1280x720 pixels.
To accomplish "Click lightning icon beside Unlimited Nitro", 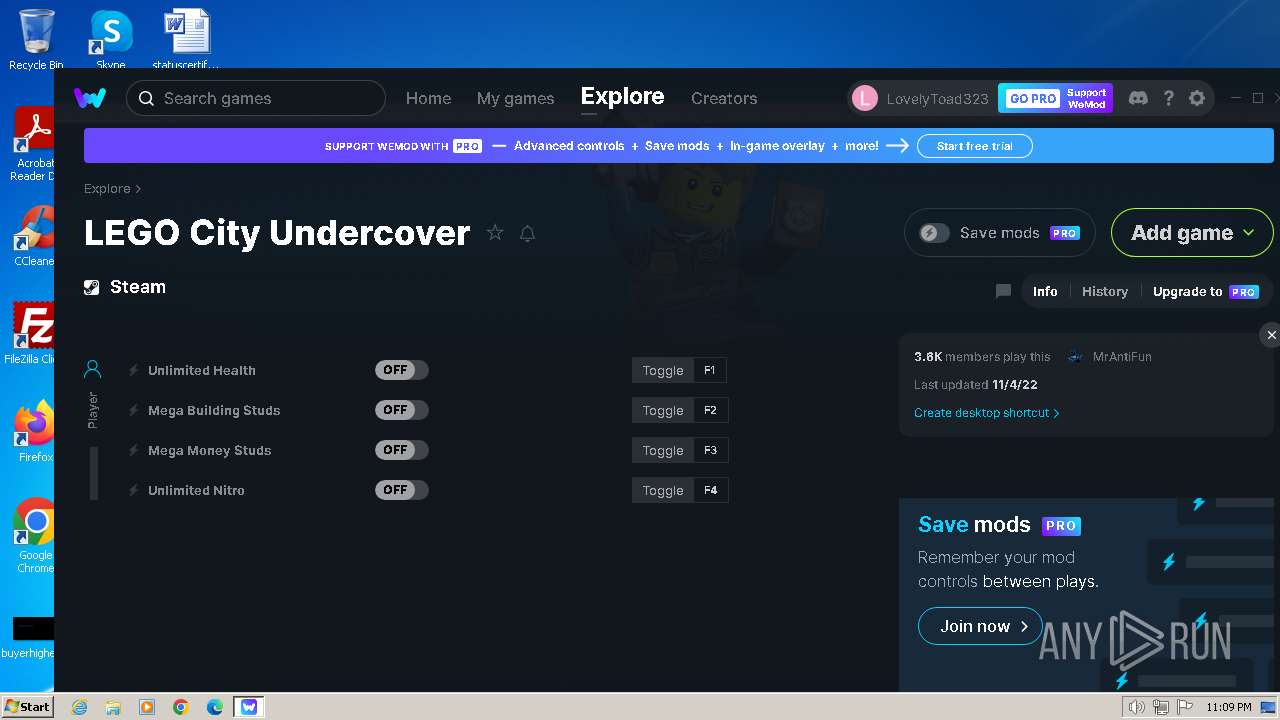I will pyautogui.click(x=133, y=490).
